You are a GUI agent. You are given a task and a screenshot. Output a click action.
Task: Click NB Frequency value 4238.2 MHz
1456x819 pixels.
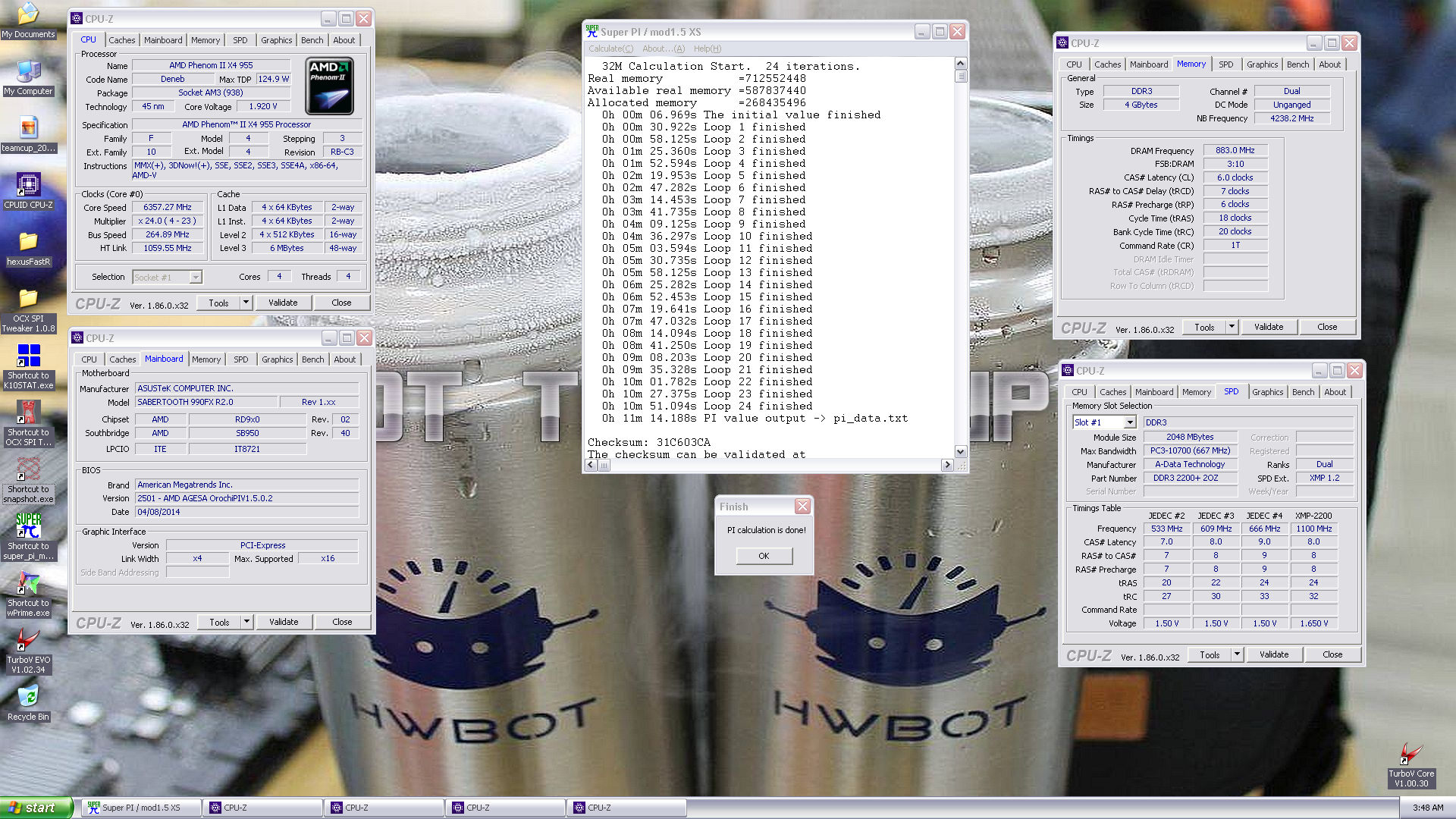coord(1292,118)
